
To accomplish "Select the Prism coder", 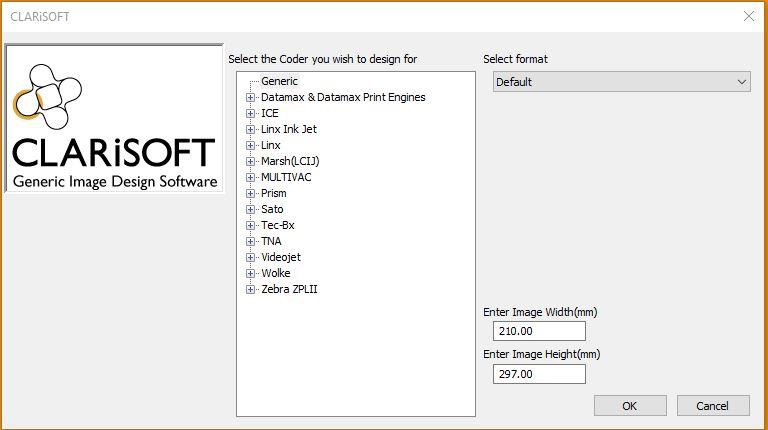I will (273, 194).
